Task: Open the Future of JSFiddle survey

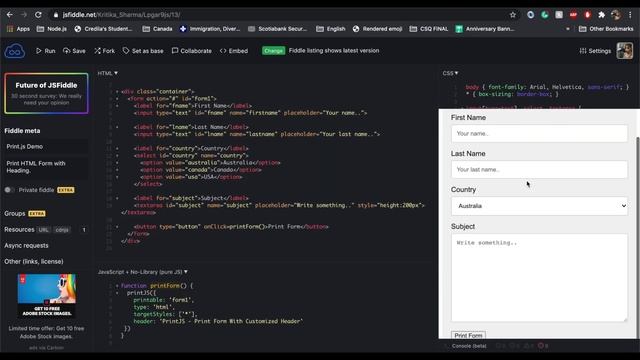Action: (46, 93)
